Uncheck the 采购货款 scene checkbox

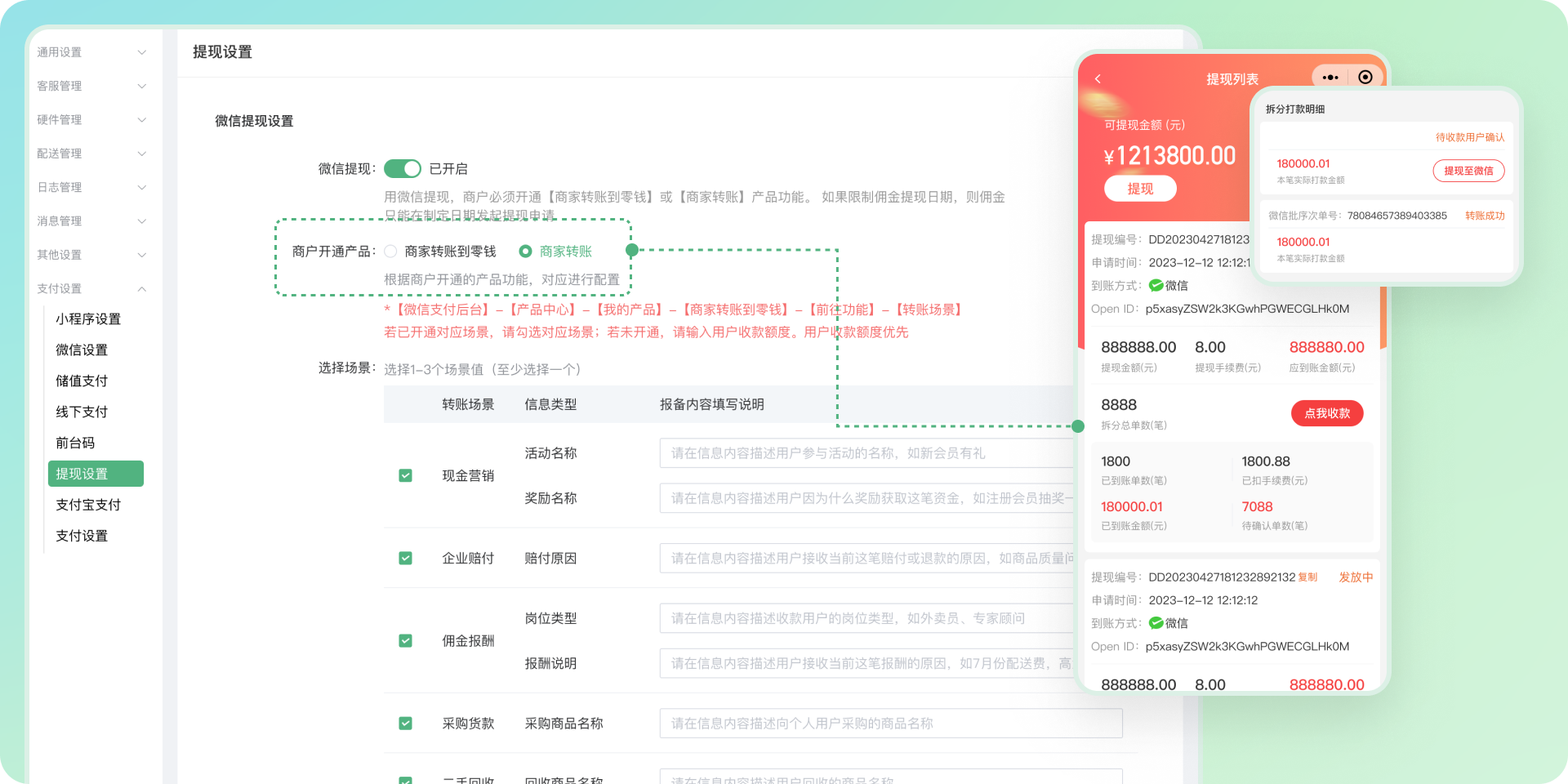(405, 723)
